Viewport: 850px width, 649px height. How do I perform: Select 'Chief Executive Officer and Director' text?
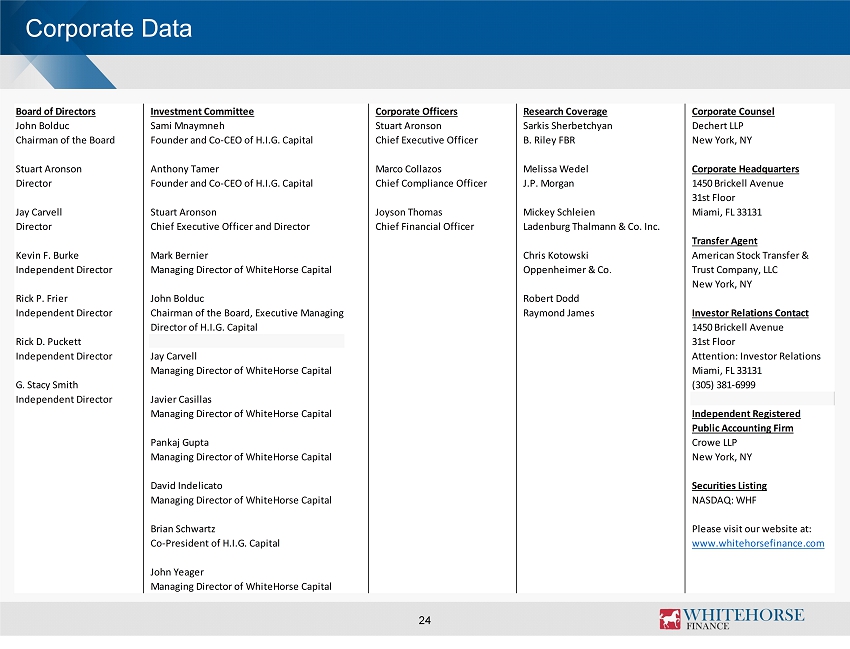[x=230, y=227]
